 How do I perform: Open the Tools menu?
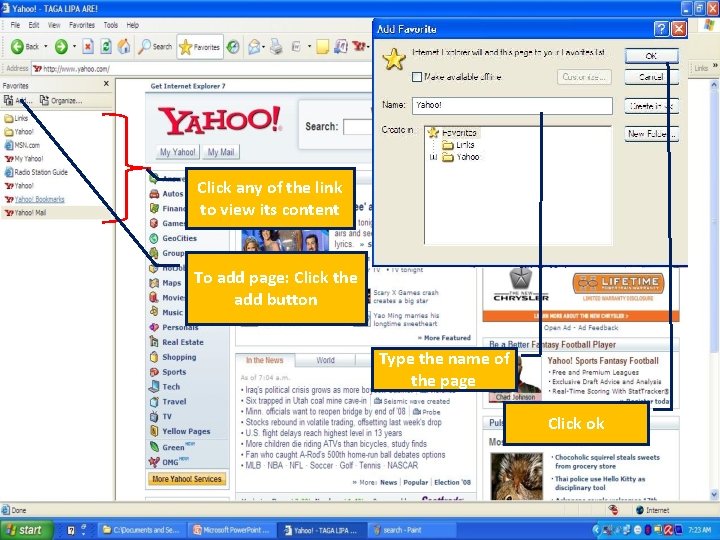point(111,25)
